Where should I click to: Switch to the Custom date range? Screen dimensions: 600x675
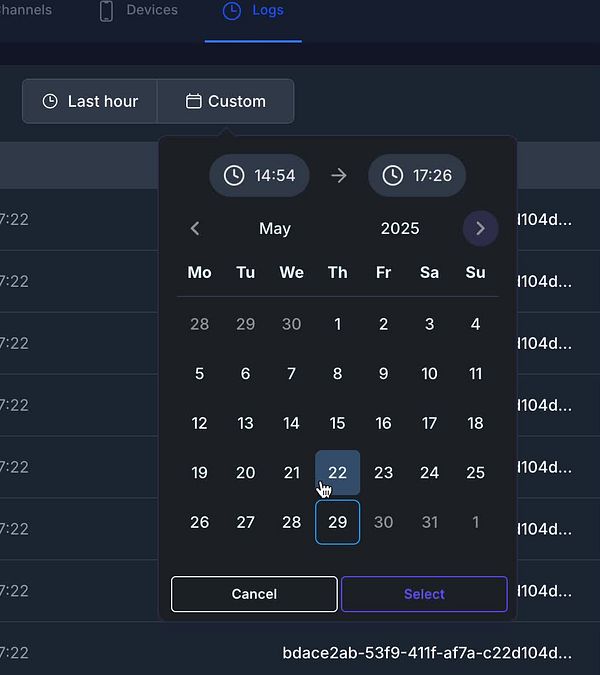[x=226, y=102]
